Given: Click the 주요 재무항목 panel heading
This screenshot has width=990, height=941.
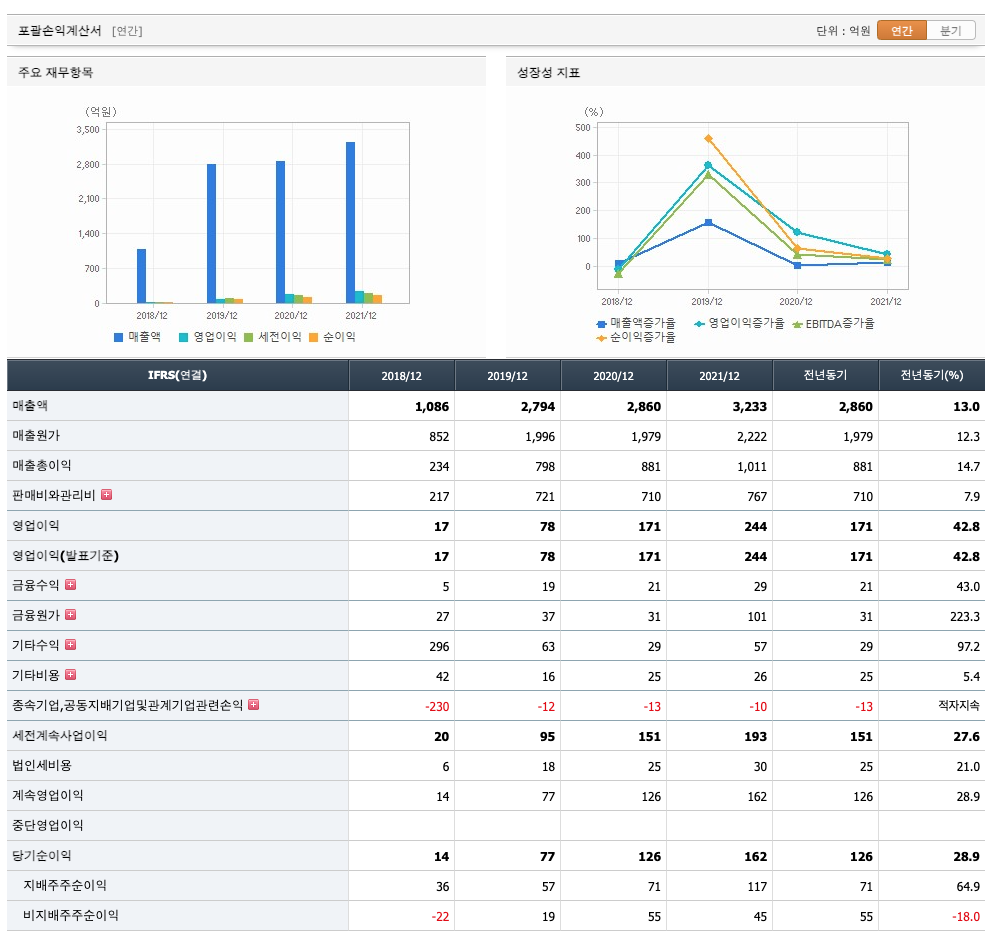Looking at the screenshot, I should (56, 72).
